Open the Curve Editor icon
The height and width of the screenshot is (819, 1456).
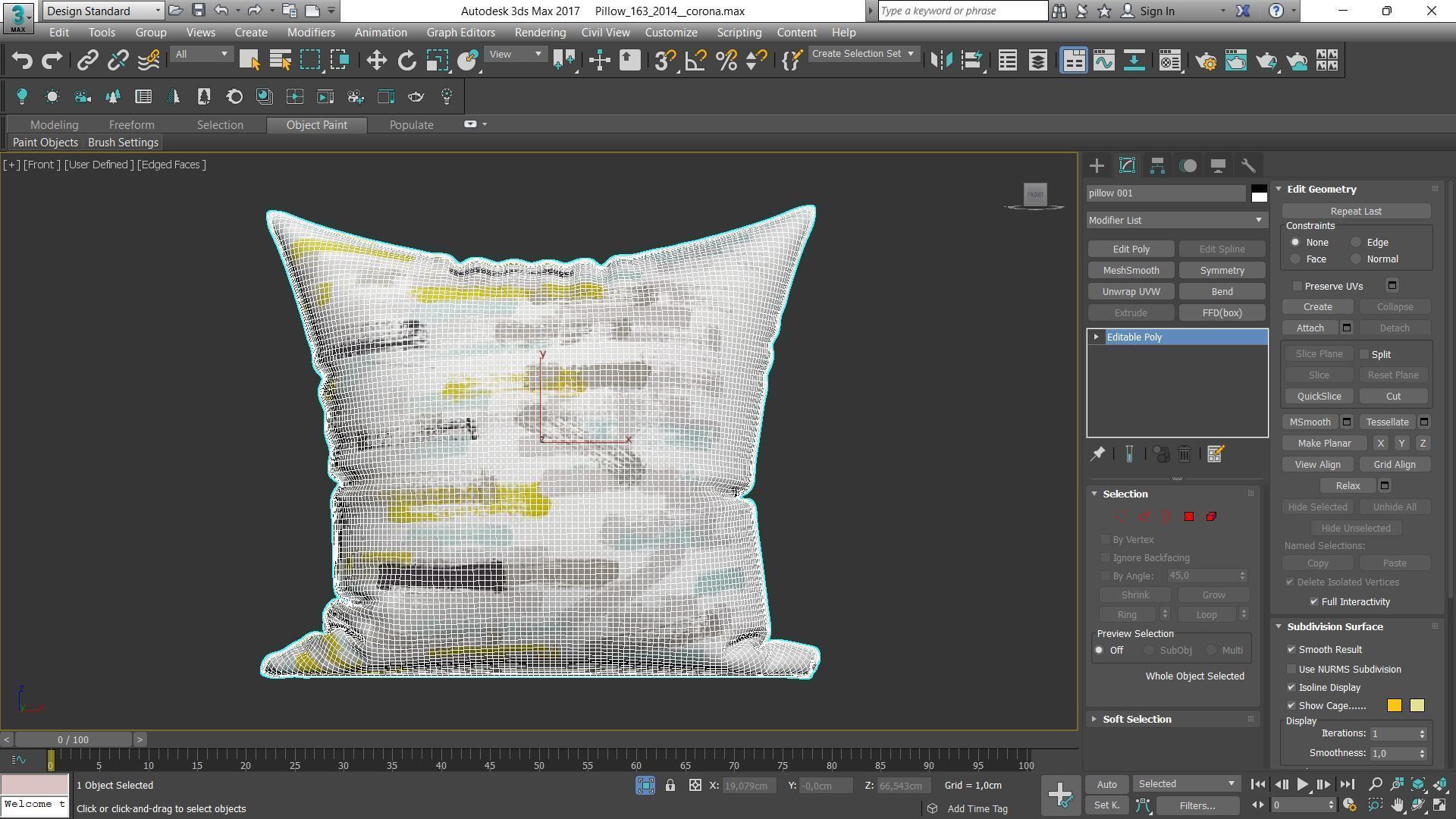tap(1104, 61)
